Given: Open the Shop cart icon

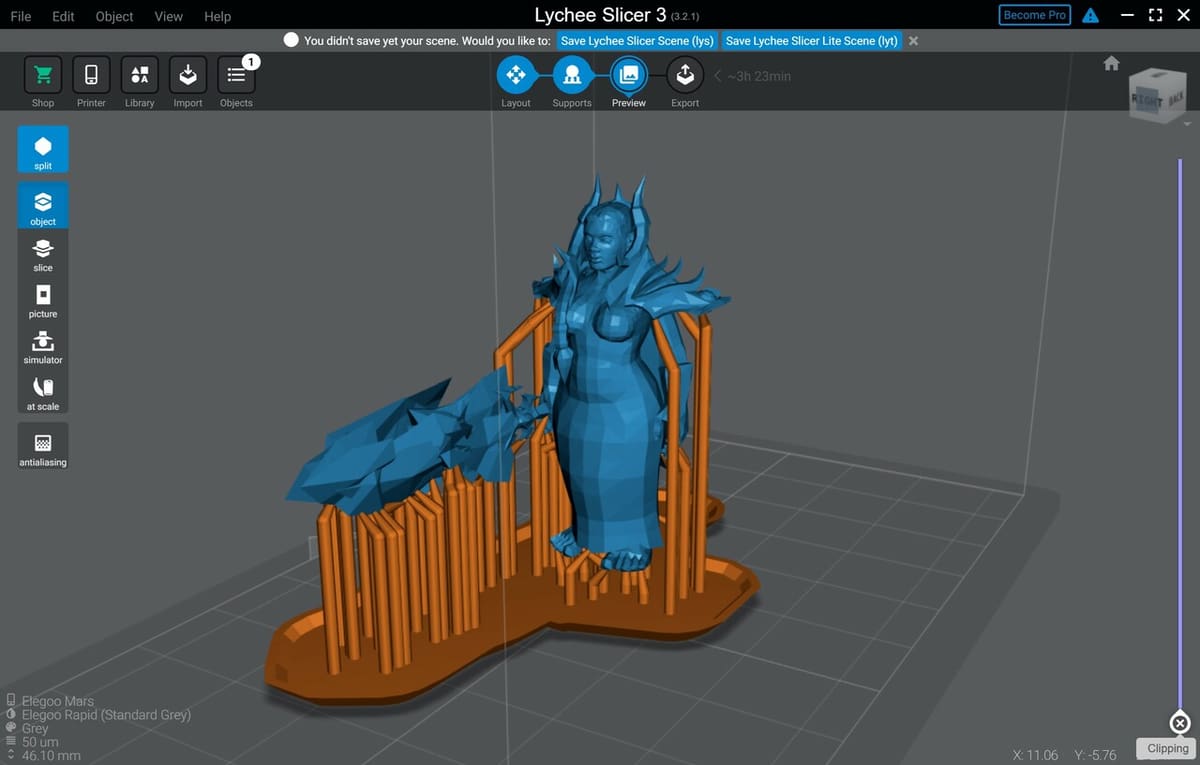Looking at the screenshot, I should (43, 75).
